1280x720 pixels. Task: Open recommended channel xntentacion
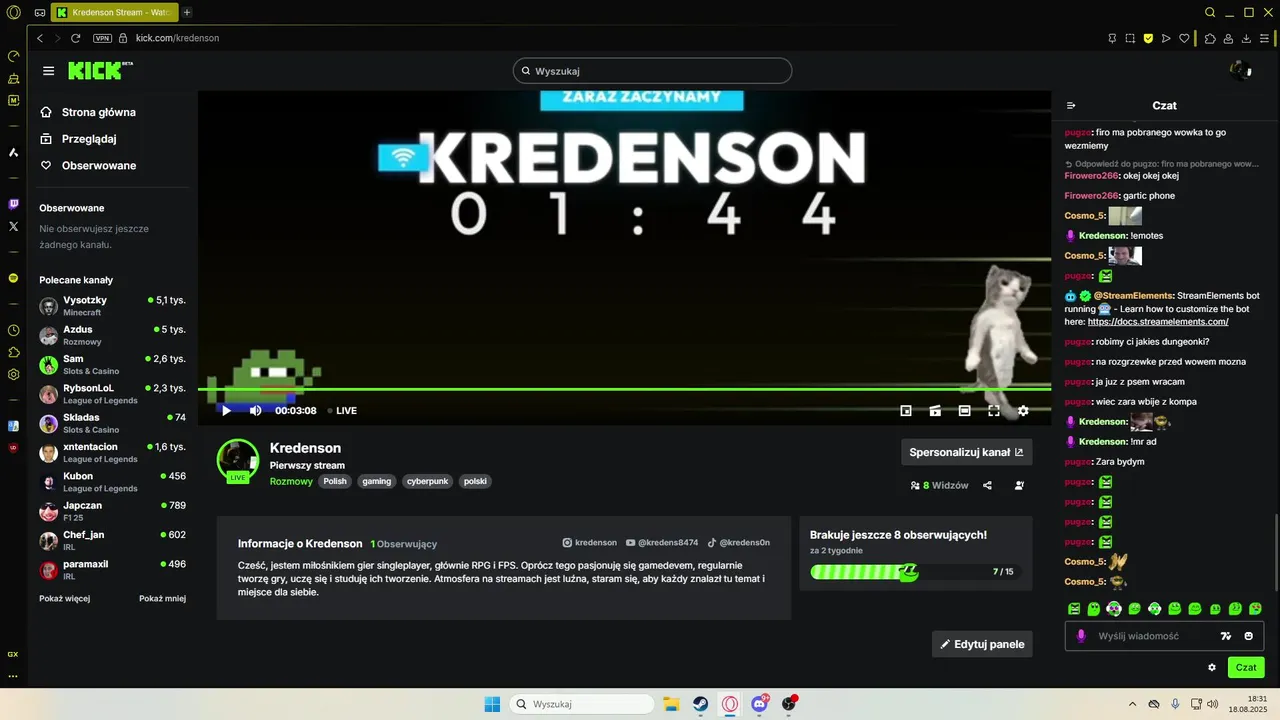coord(112,453)
